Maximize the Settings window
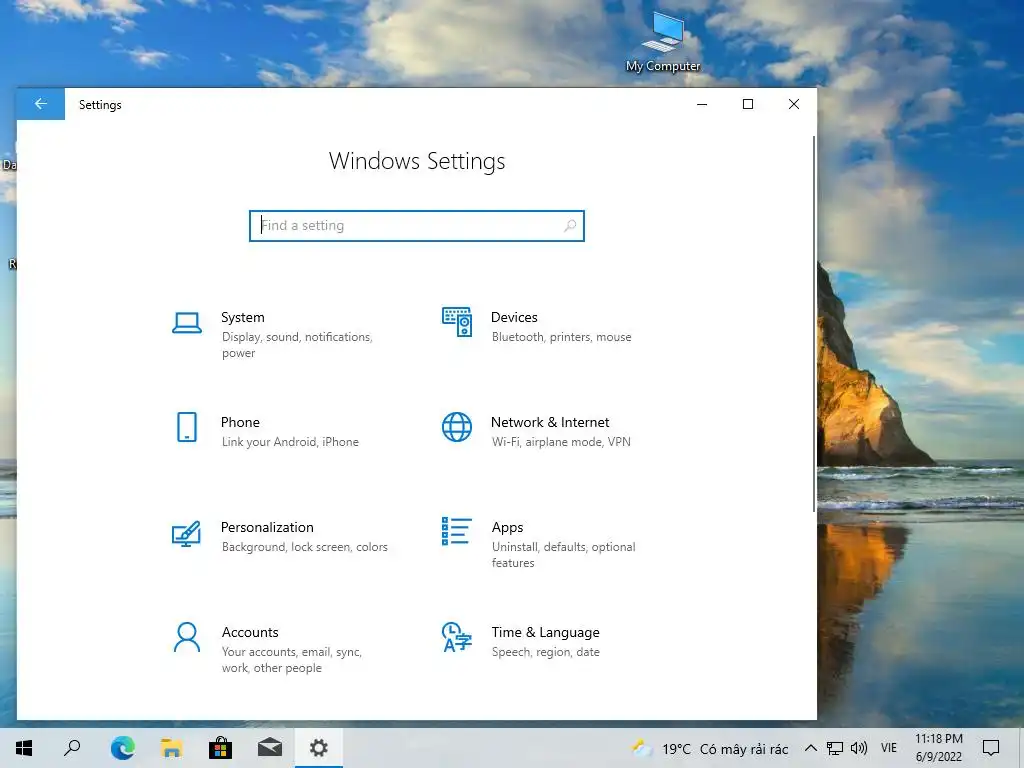This screenshot has width=1024, height=768. tap(748, 104)
